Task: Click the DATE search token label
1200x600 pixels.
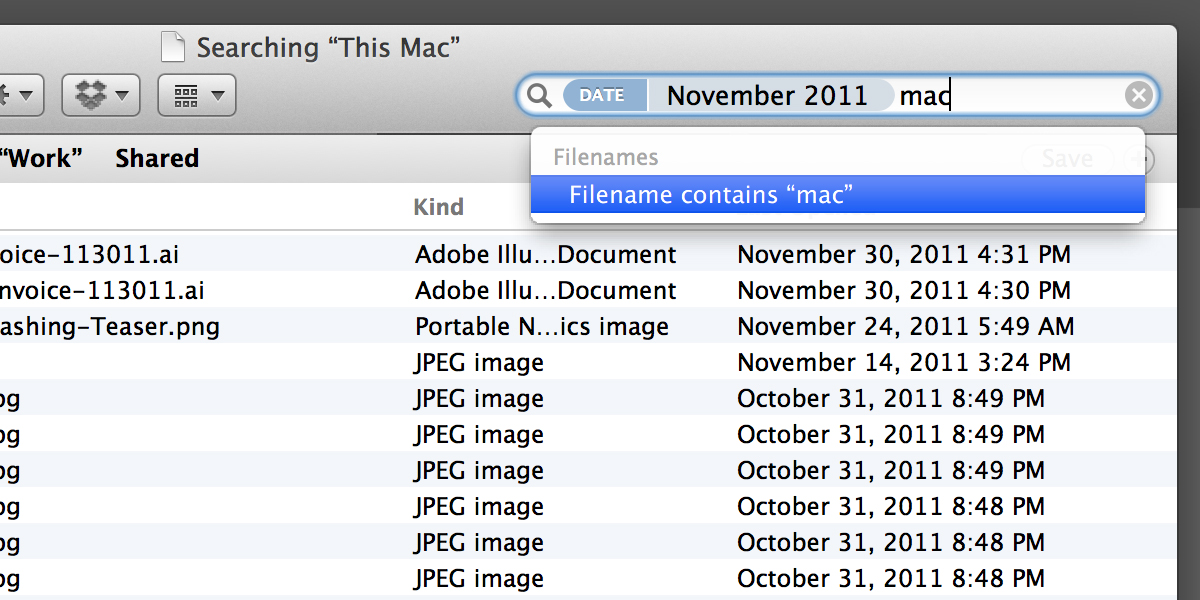Action: point(603,96)
